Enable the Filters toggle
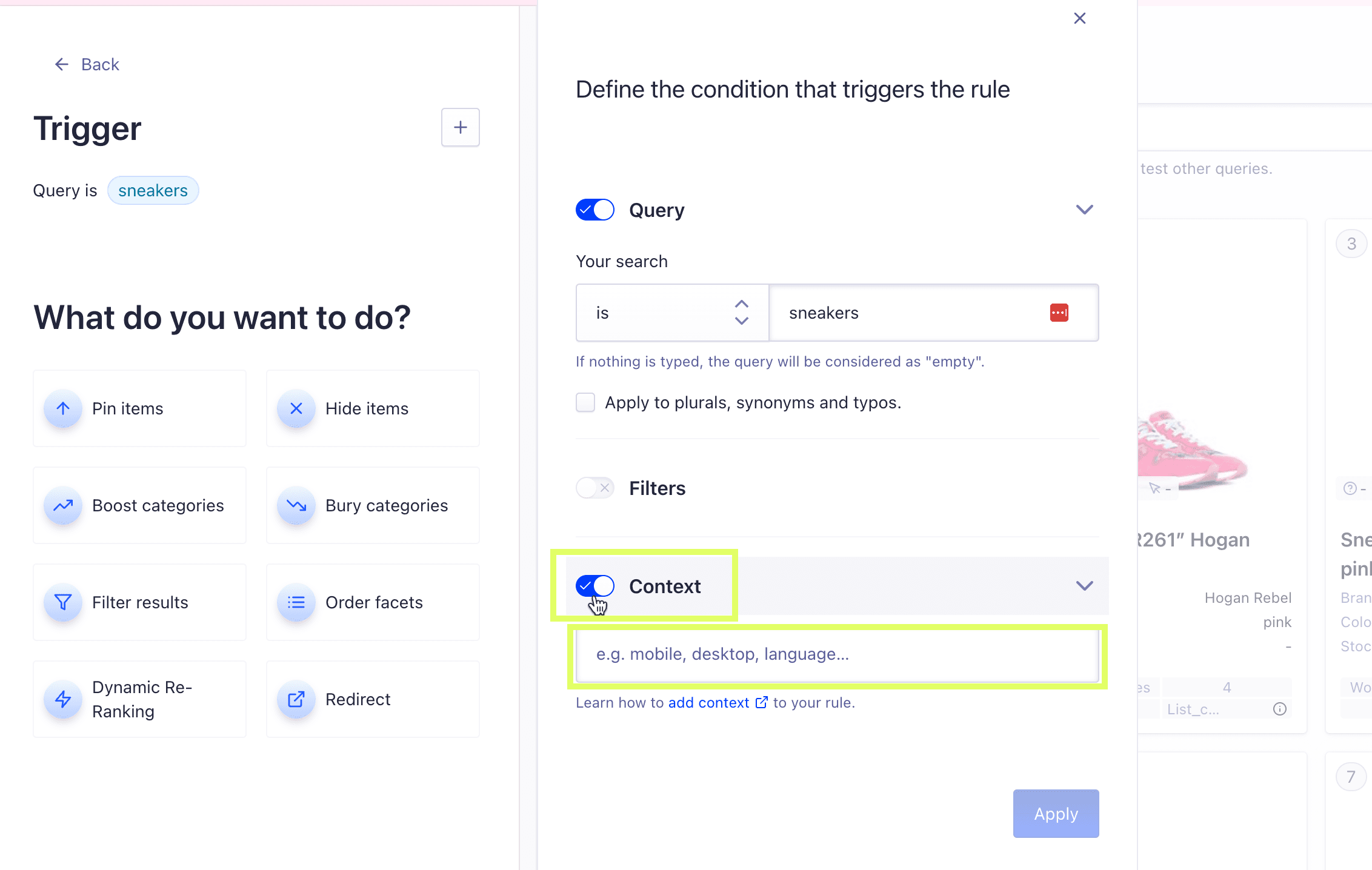The height and width of the screenshot is (870, 1372). click(x=595, y=488)
